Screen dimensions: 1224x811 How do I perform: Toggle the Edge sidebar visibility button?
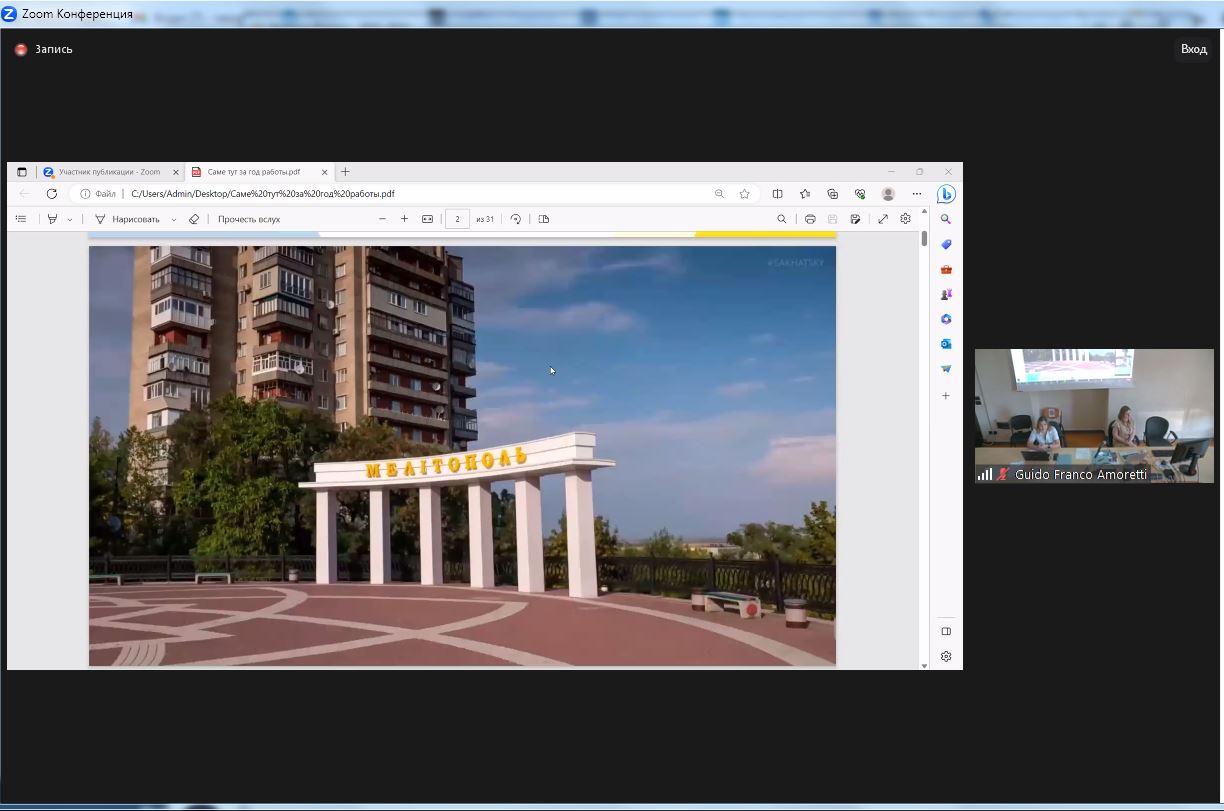tap(946, 631)
